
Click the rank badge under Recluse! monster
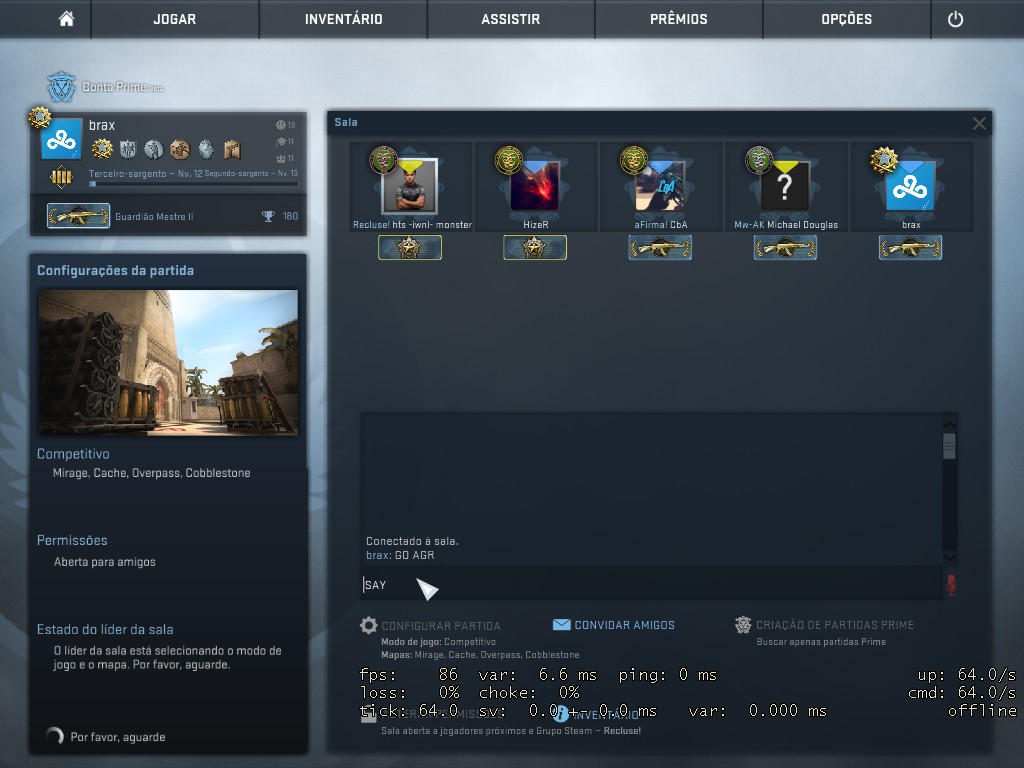coord(410,248)
